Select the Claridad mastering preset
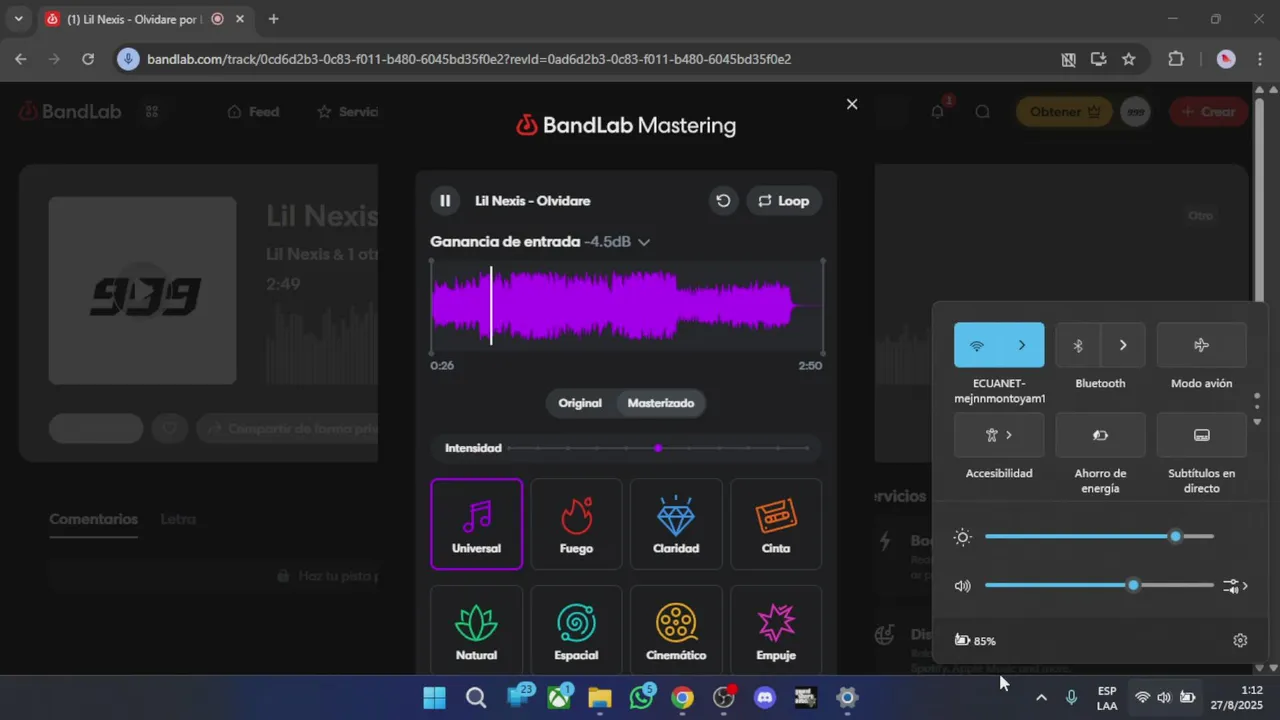Image resolution: width=1280 pixels, height=720 pixels. pos(676,524)
